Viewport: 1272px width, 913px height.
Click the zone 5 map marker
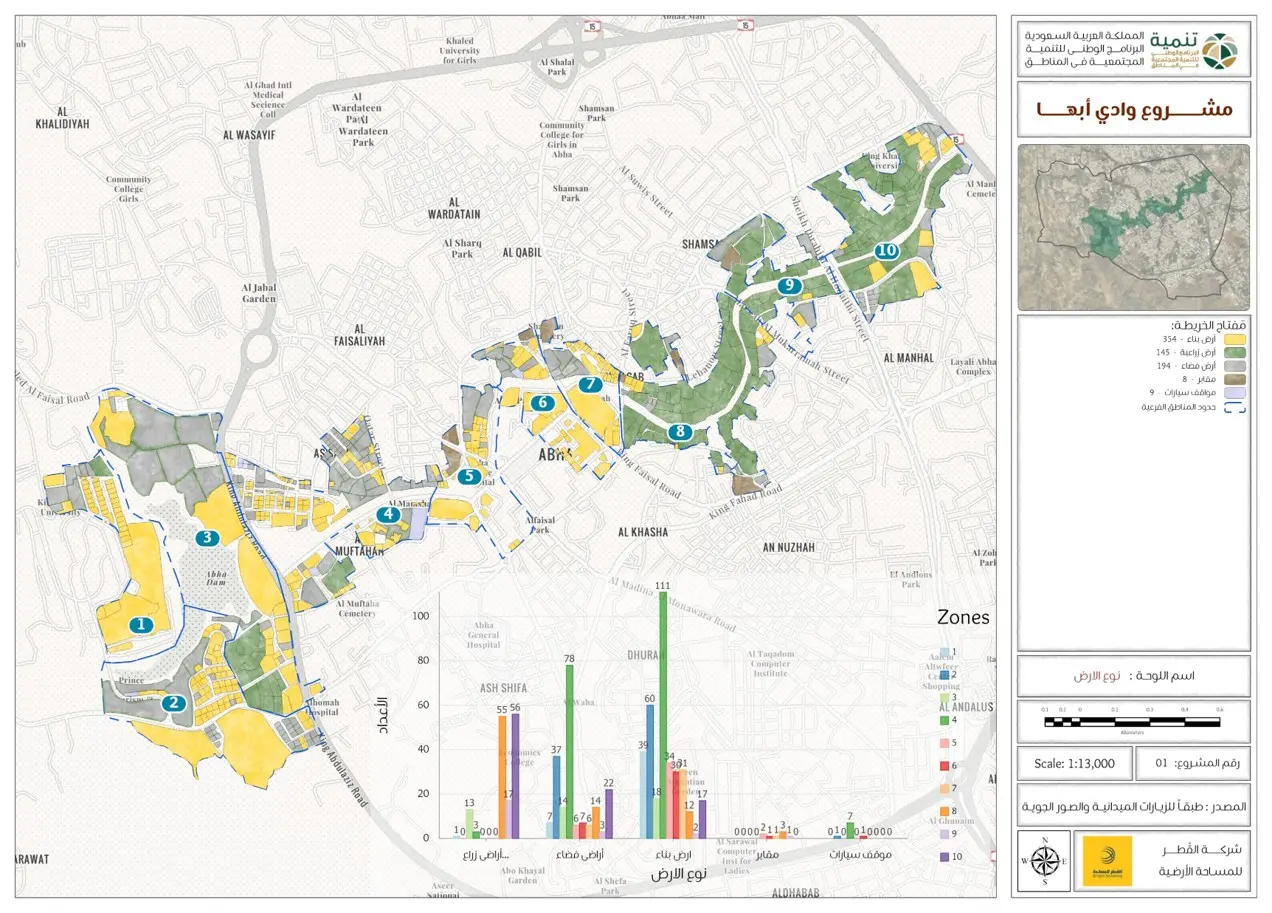469,476
